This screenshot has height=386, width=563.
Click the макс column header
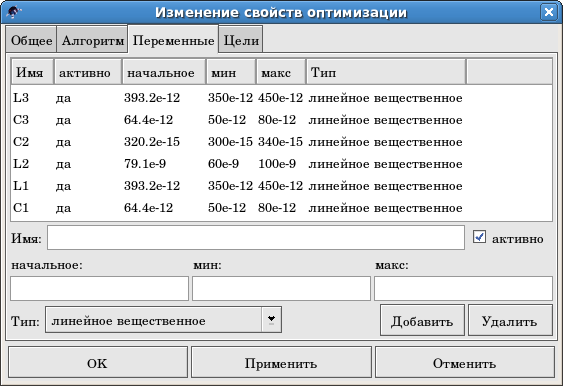pos(281,72)
